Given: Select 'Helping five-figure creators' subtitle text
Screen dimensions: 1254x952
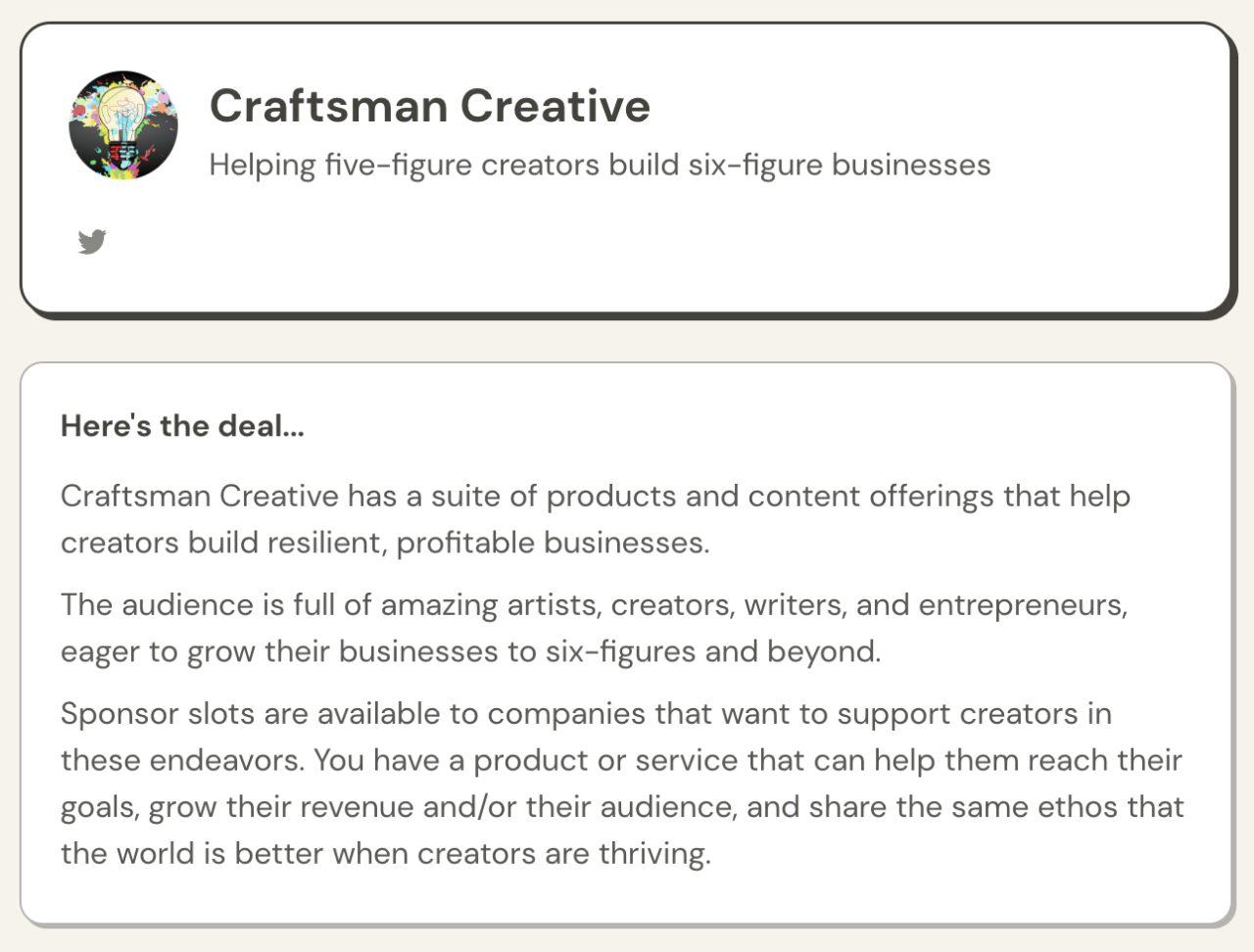Looking at the screenshot, I should coord(600,164).
